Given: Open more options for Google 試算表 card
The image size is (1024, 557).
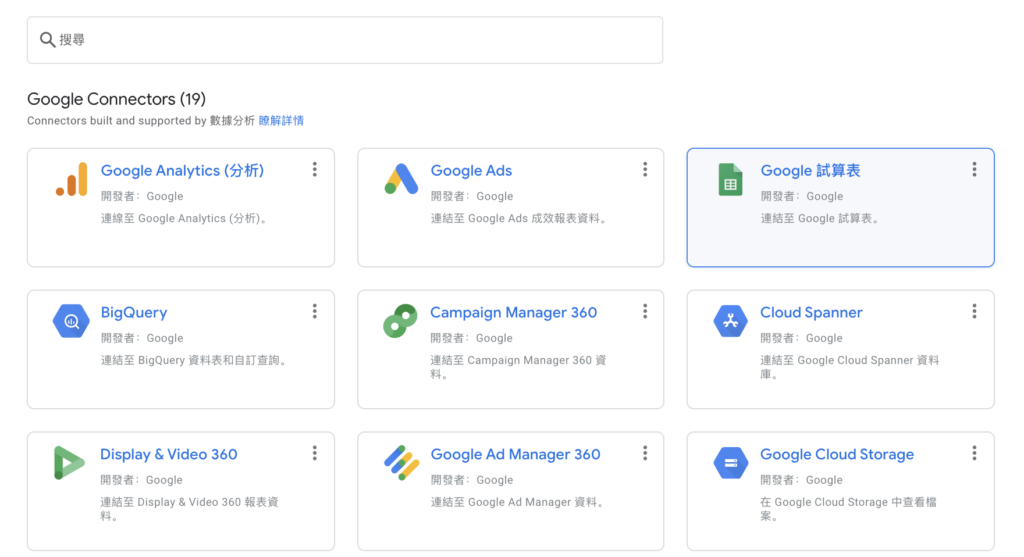Looking at the screenshot, I should click(974, 170).
